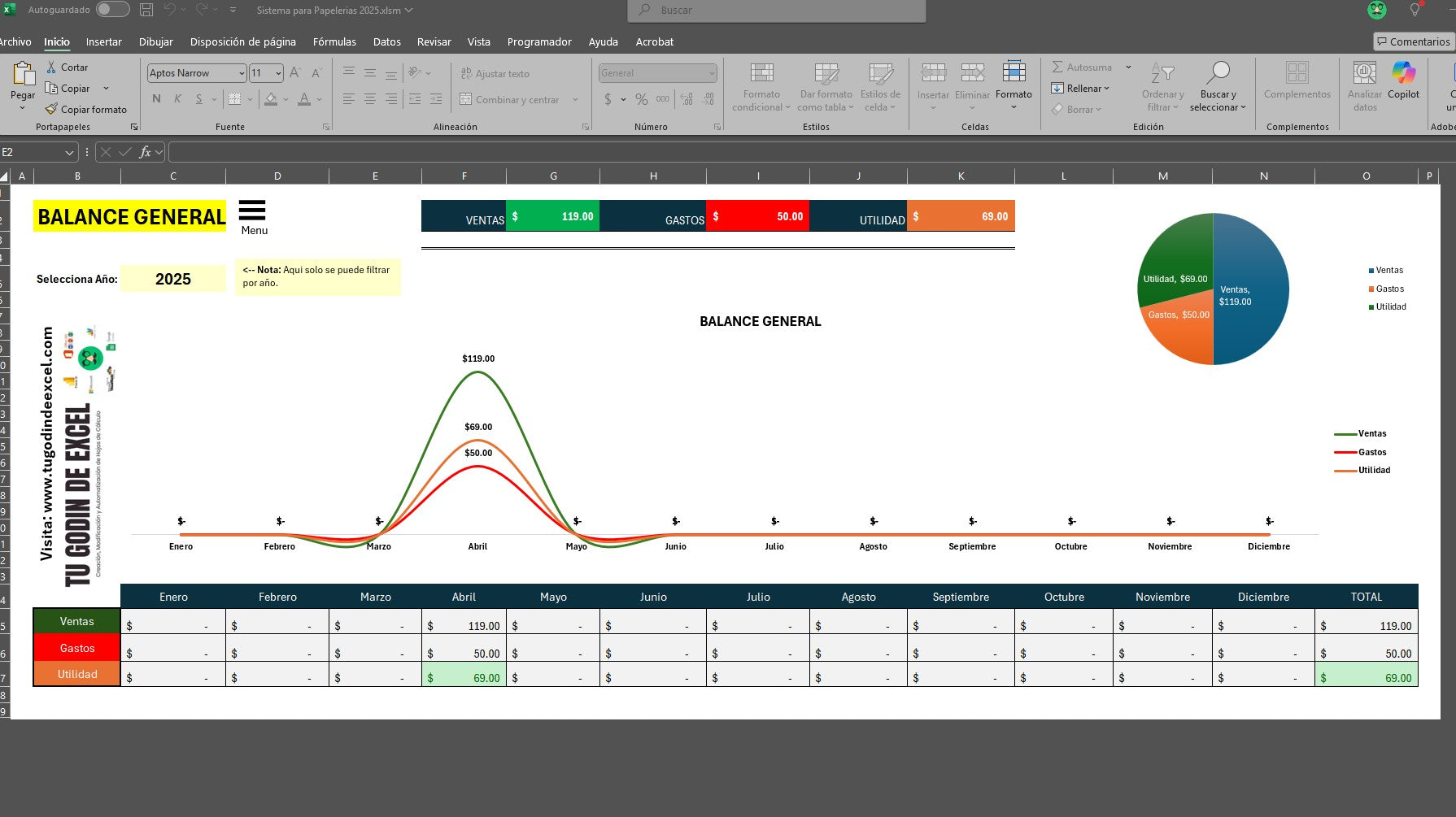The height and width of the screenshot is (817, 1456).
Task: Click the insert function fx icon
Action: [146, 152]
